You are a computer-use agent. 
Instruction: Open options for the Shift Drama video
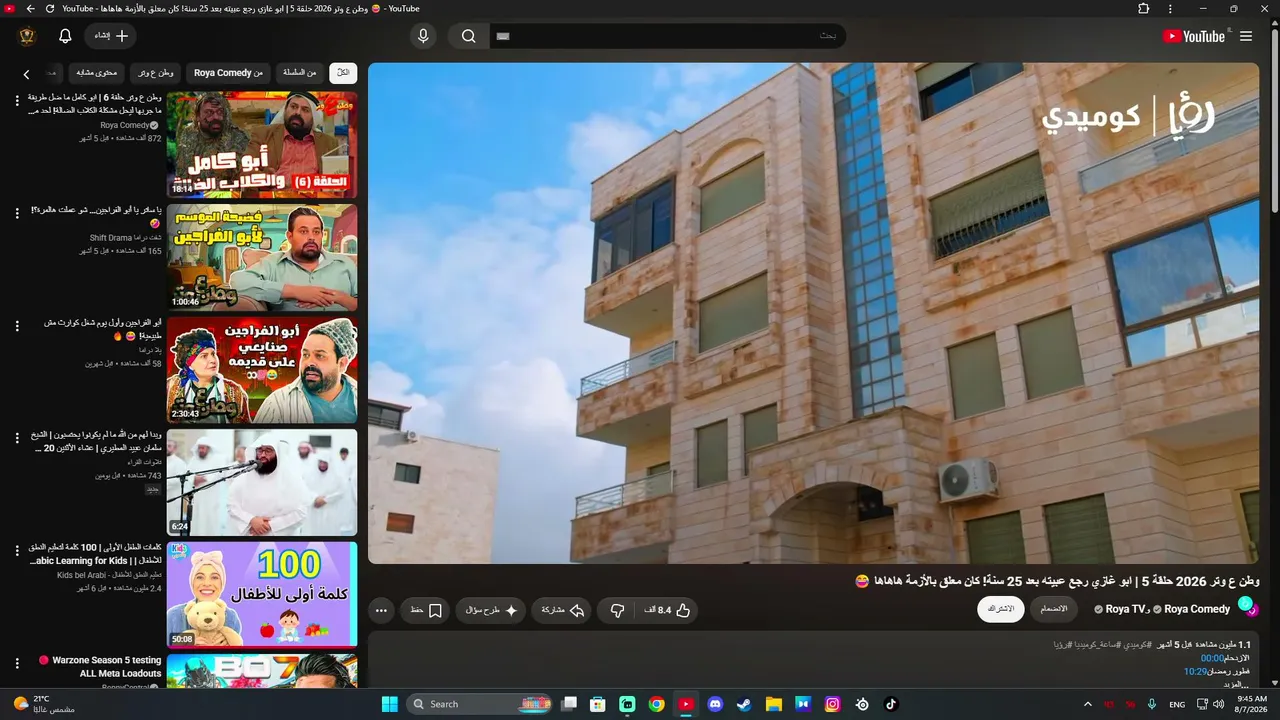(x=17, y=213)
